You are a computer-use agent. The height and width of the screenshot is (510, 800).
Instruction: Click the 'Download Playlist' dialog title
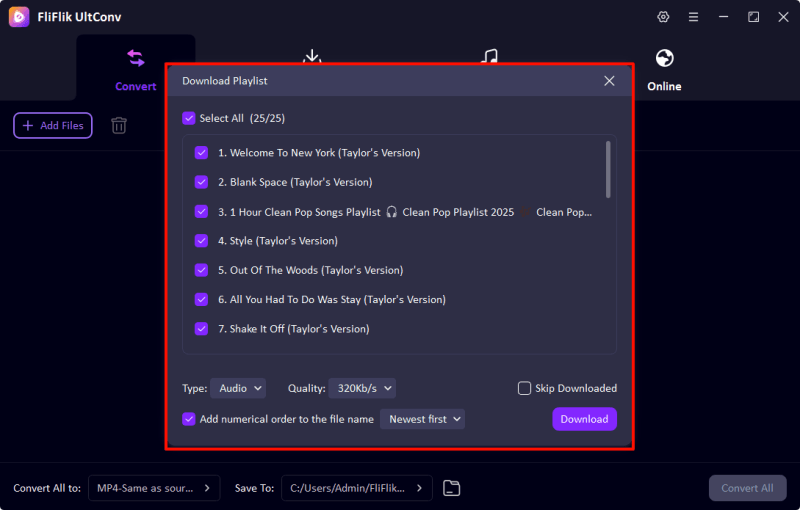(x=224, y=81)
